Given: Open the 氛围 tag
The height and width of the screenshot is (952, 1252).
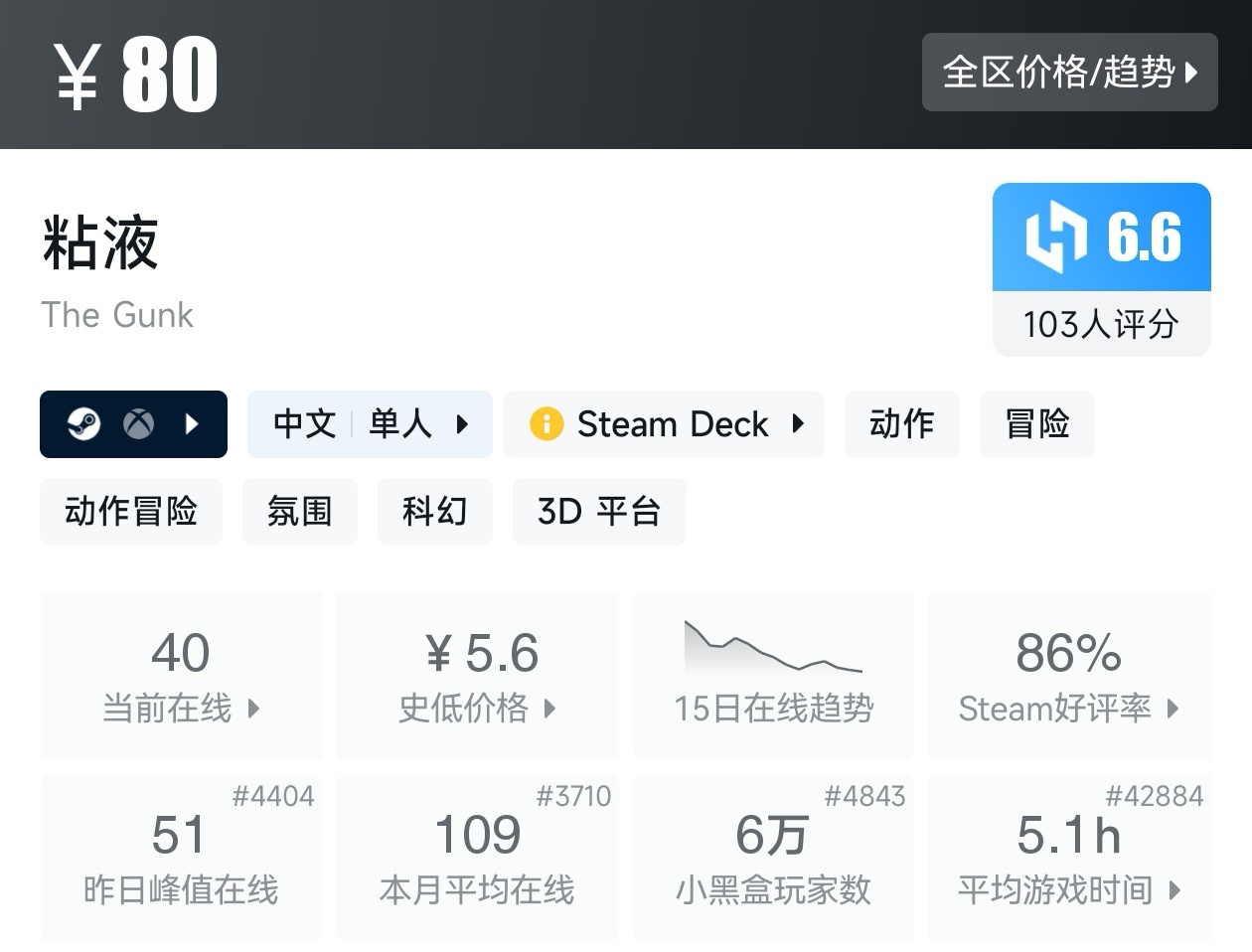Looking at the screenshot, I should [299, 512].
